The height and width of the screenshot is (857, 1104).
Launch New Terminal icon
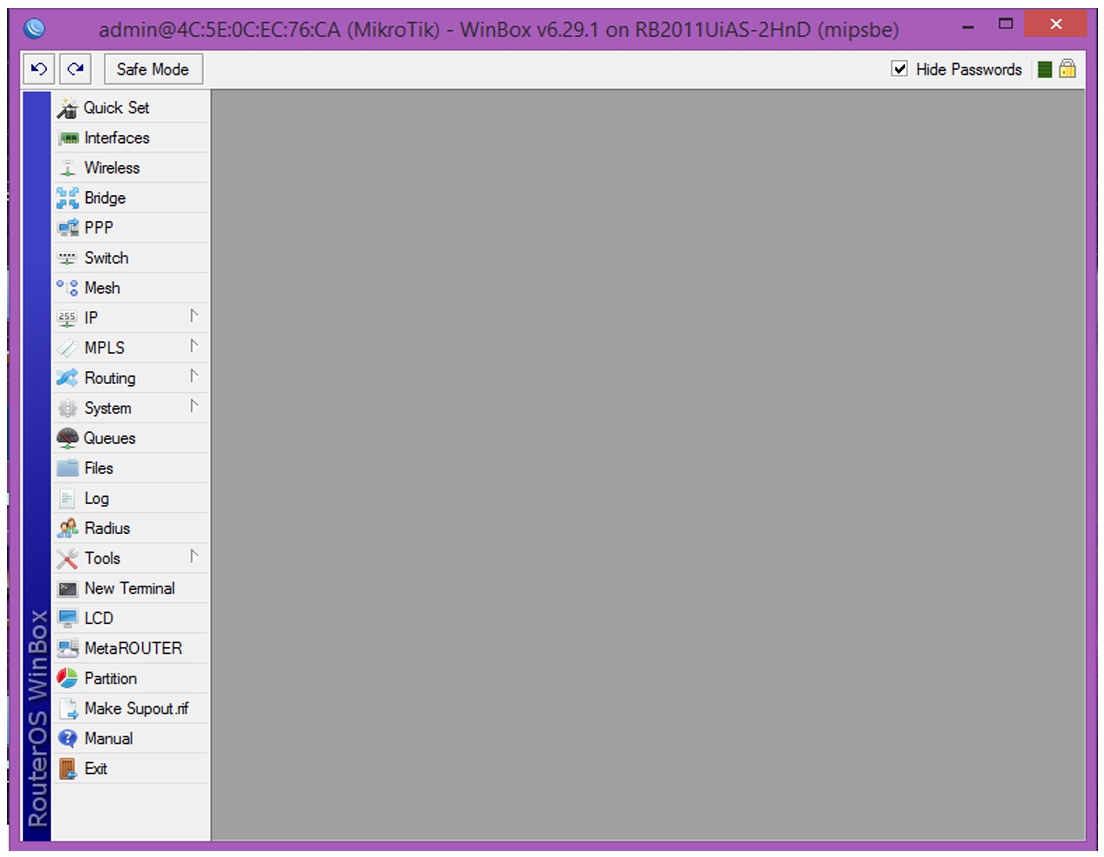68,589
